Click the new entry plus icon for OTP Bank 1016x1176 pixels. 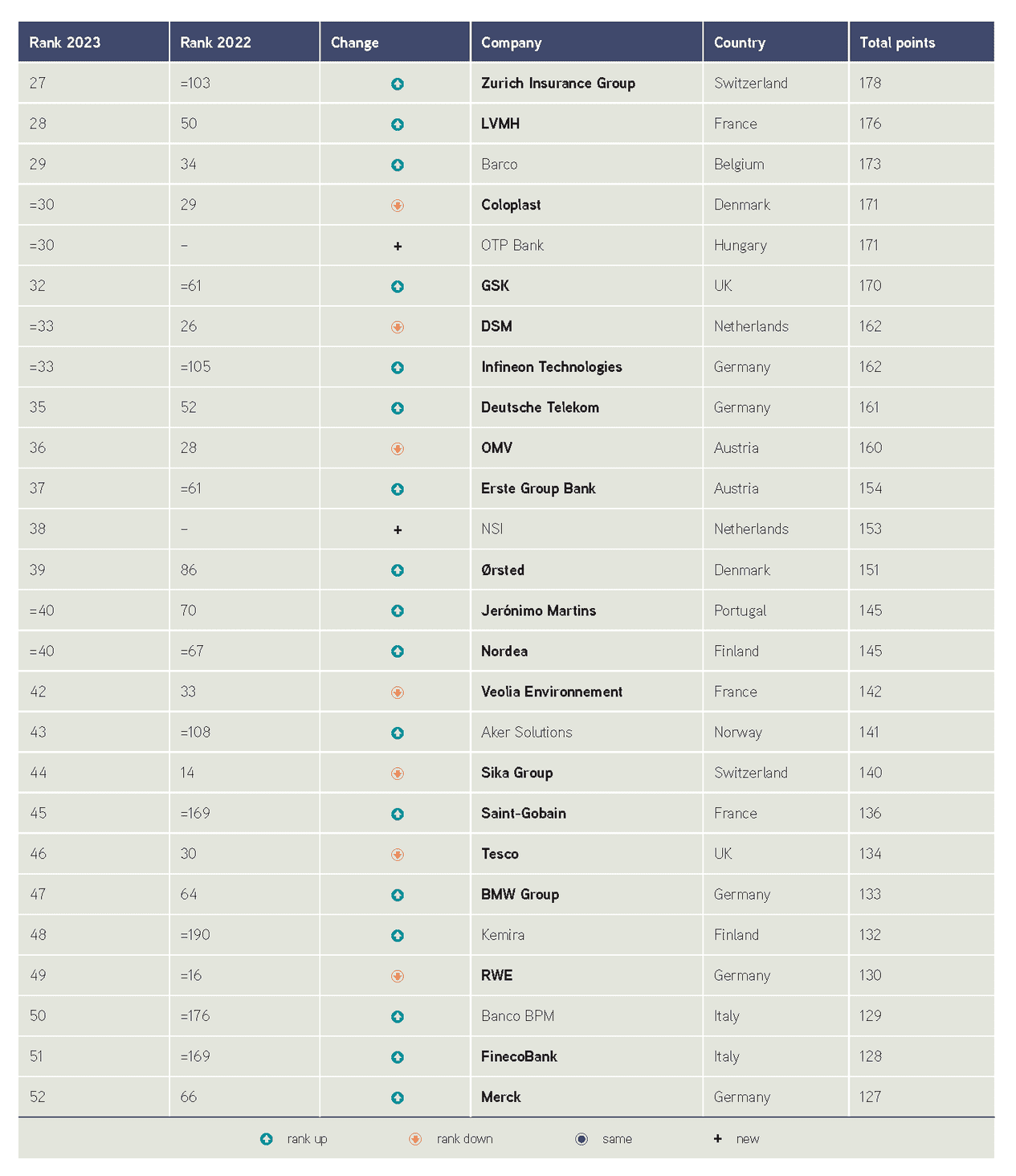coord(398,247)
